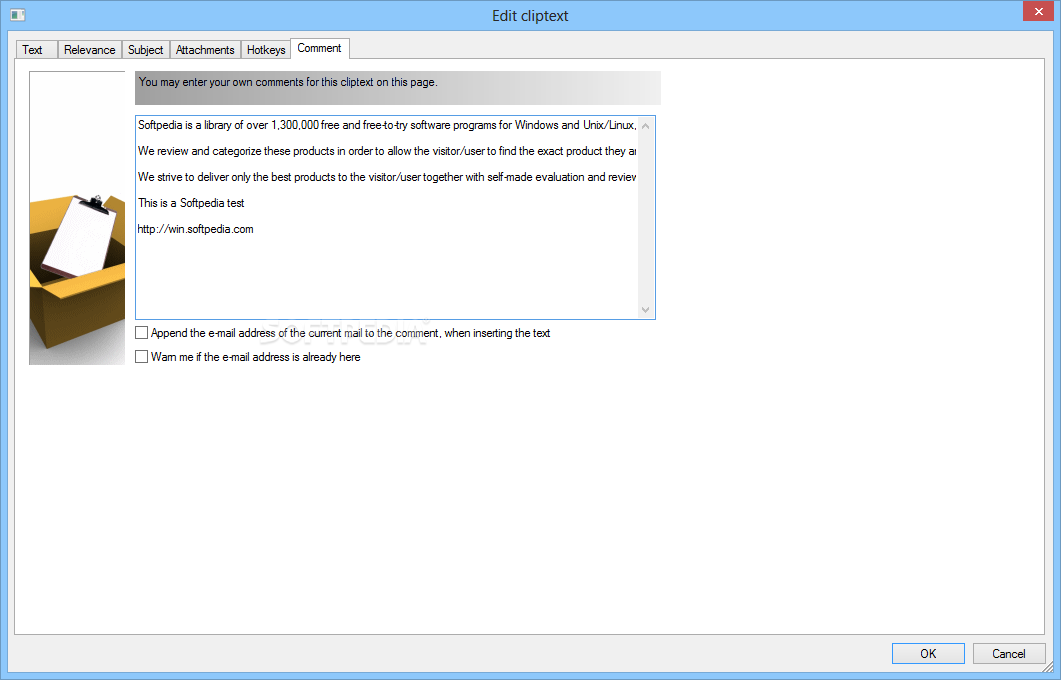Click the dialog resize grip corner

1048,668
